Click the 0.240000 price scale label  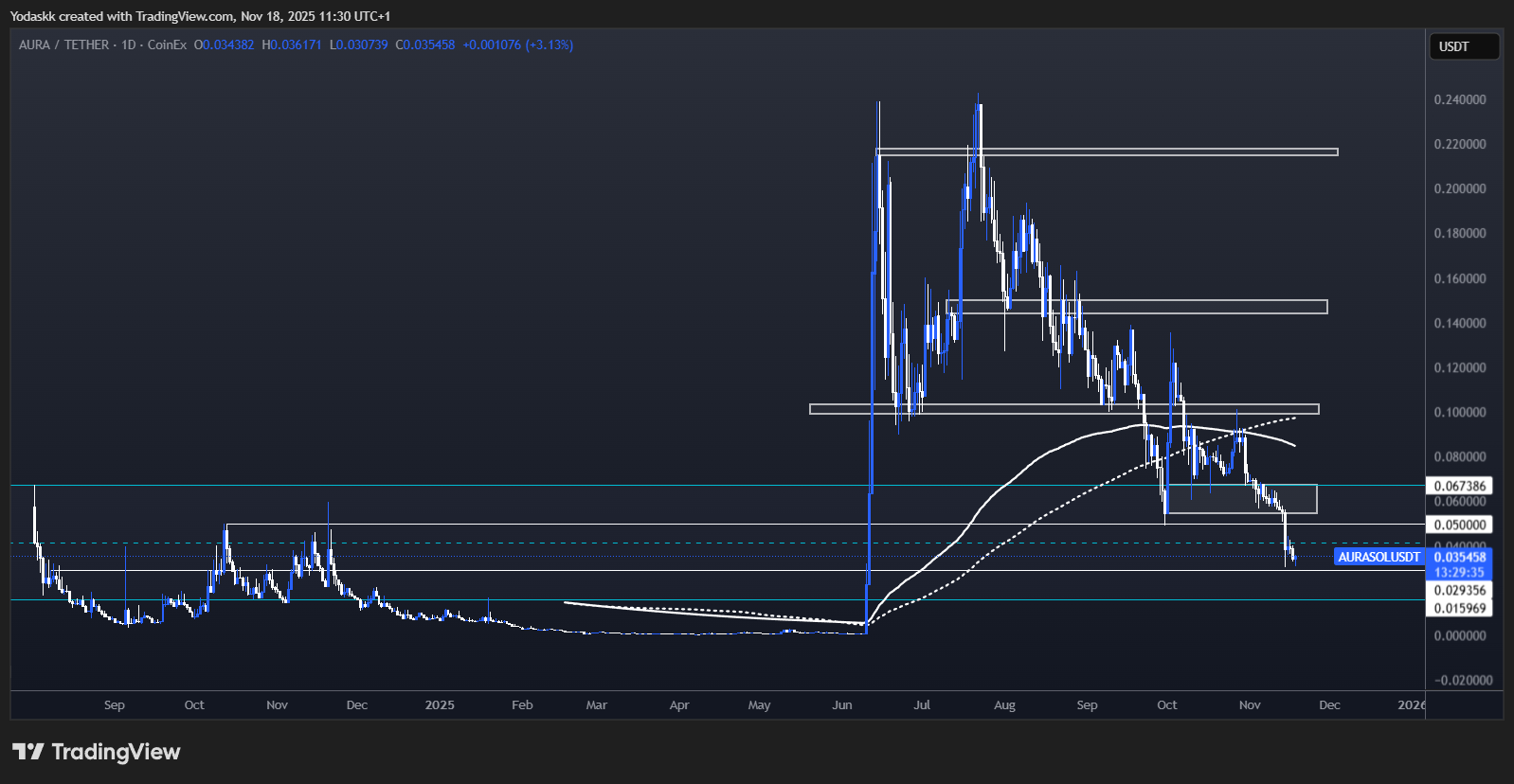coord(1459,99)
